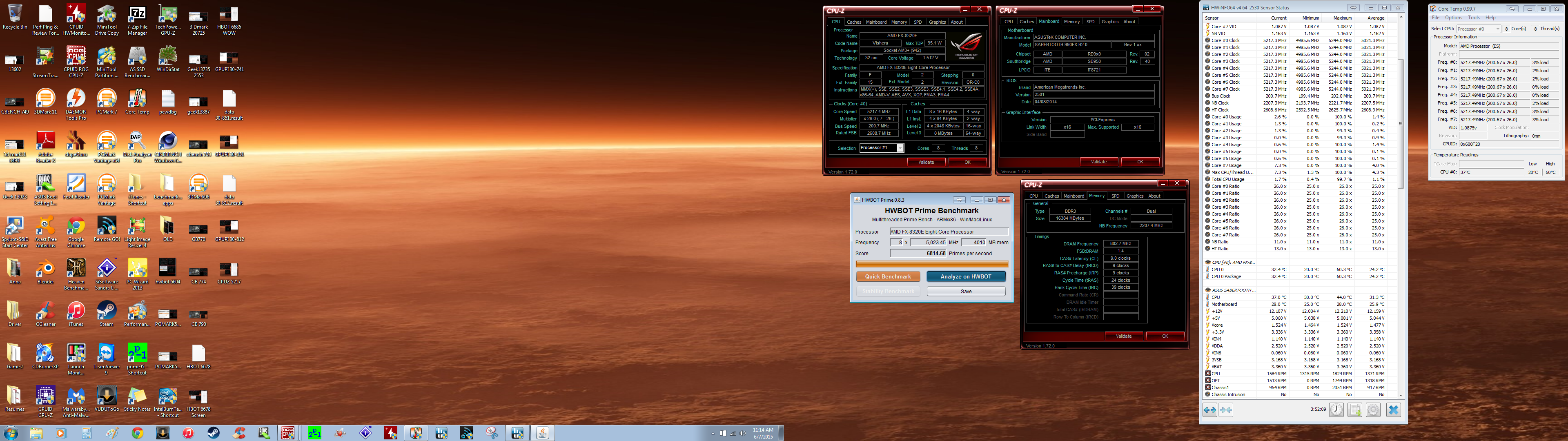This screenshot has width=1568, height=441.
Task: Click 'Maximum' column header in HWiNFO
Action: (1337, 18)
